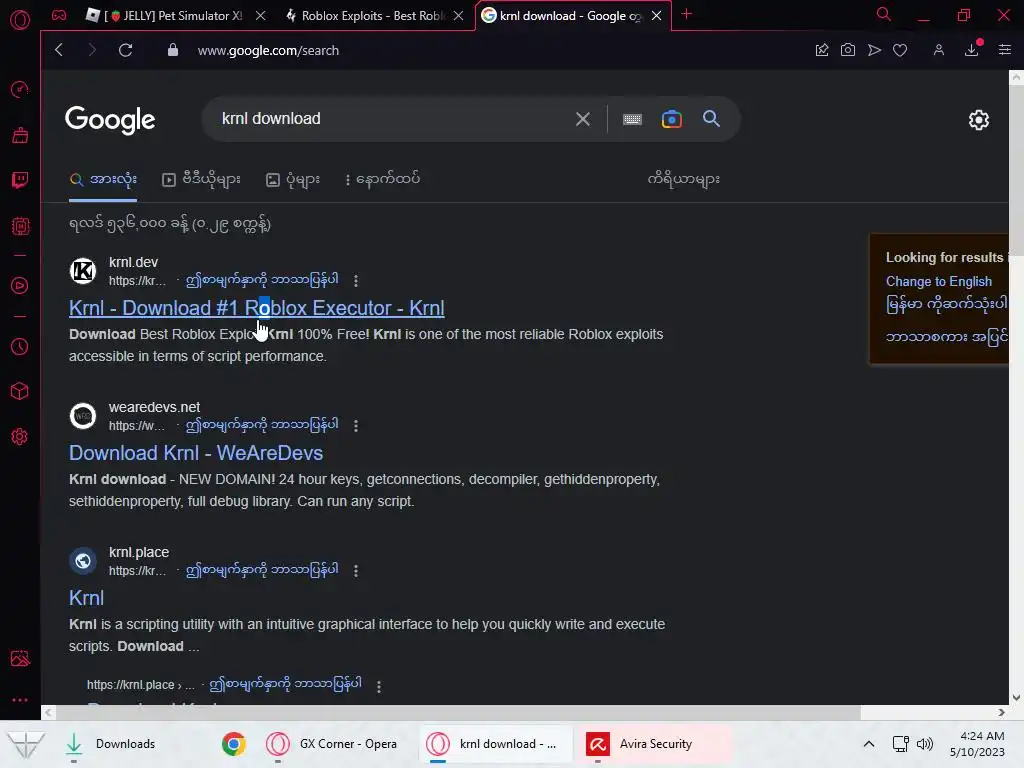Click the send-arrow icon in toolbar

coord(874,50)
